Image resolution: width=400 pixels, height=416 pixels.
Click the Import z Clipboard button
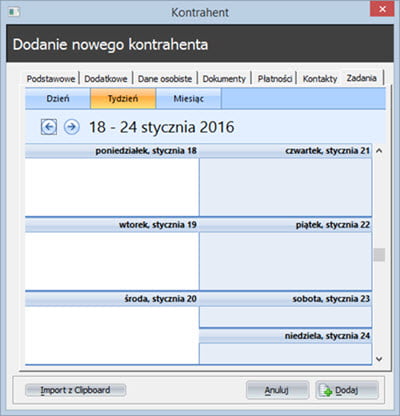coord(75,390)
